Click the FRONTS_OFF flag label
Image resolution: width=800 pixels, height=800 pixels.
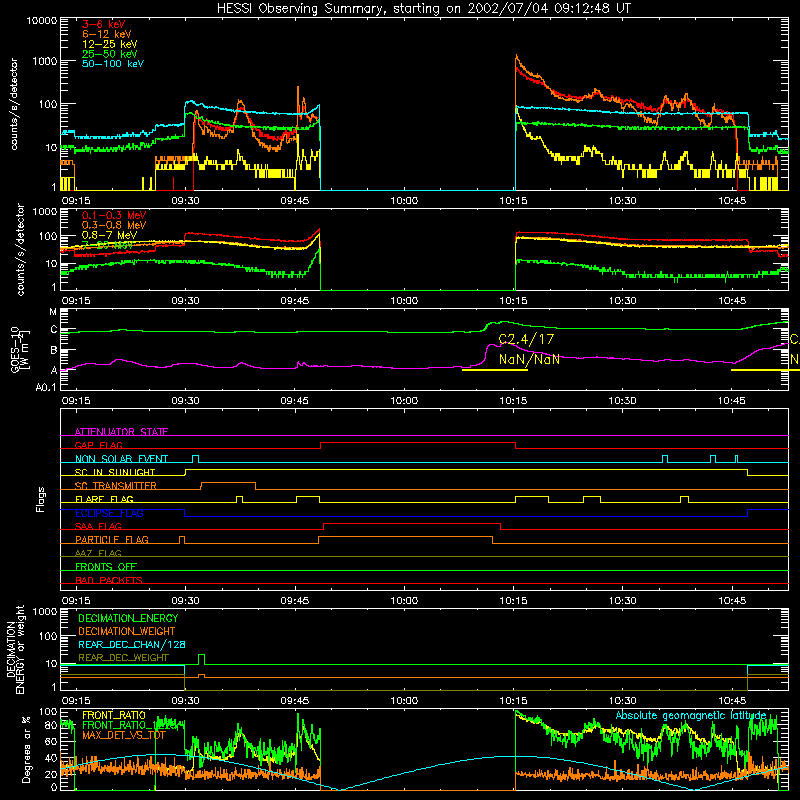[106, 567]
